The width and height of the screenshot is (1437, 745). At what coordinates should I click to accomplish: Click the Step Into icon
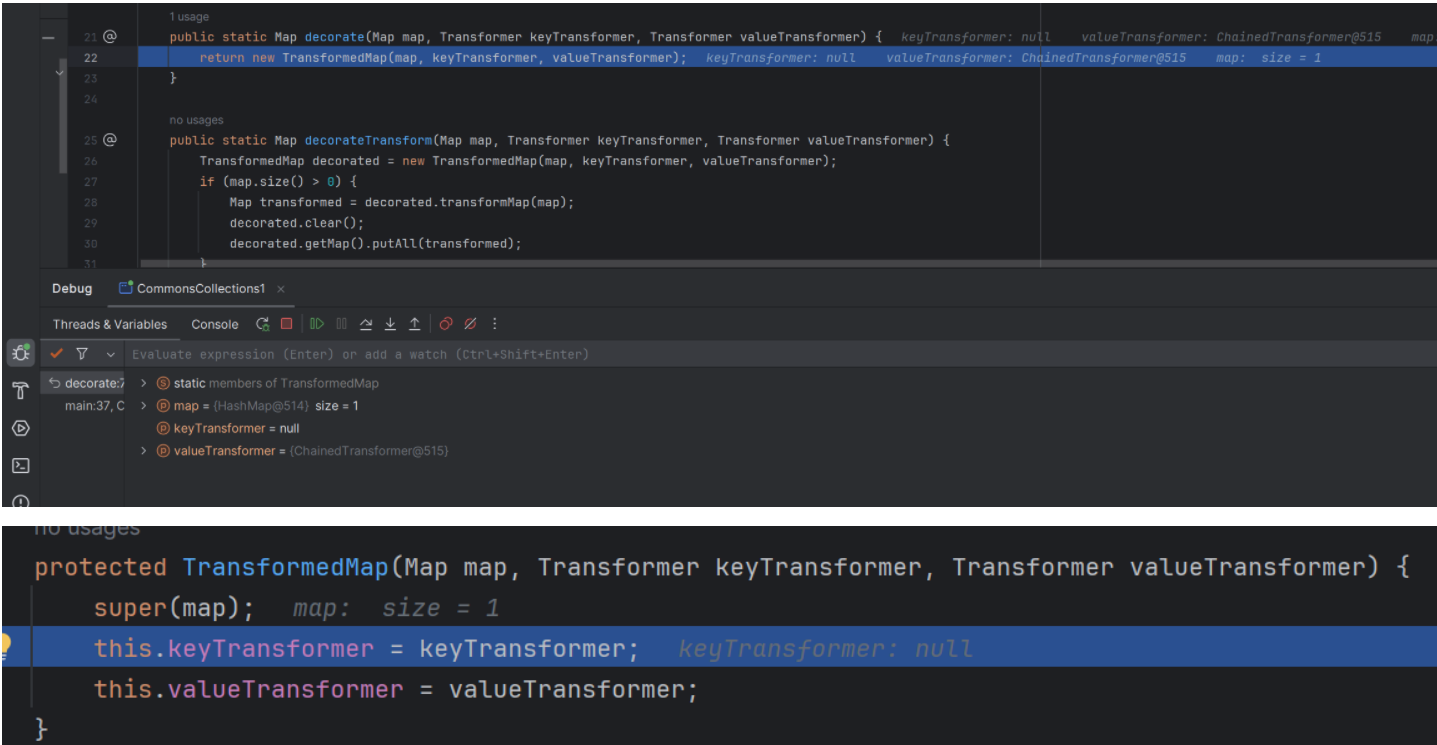tap(390, 324)
